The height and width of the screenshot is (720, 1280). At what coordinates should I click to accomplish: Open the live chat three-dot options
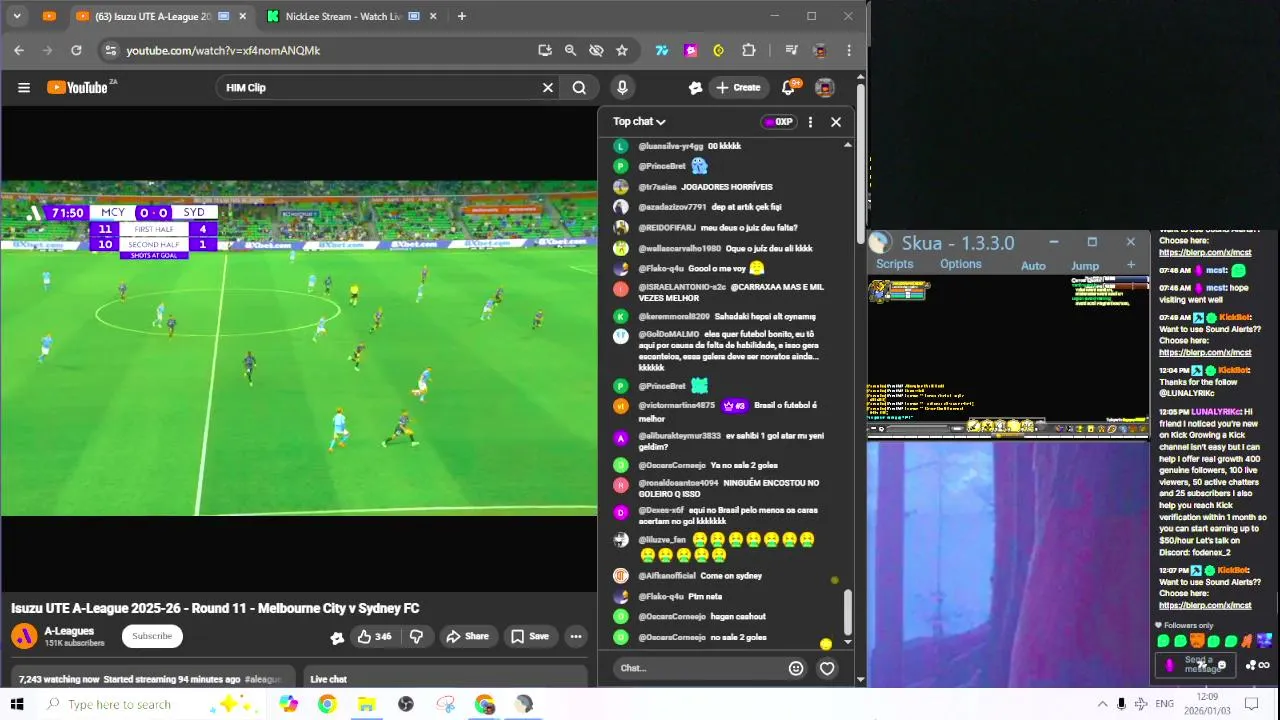pos(810,122)
